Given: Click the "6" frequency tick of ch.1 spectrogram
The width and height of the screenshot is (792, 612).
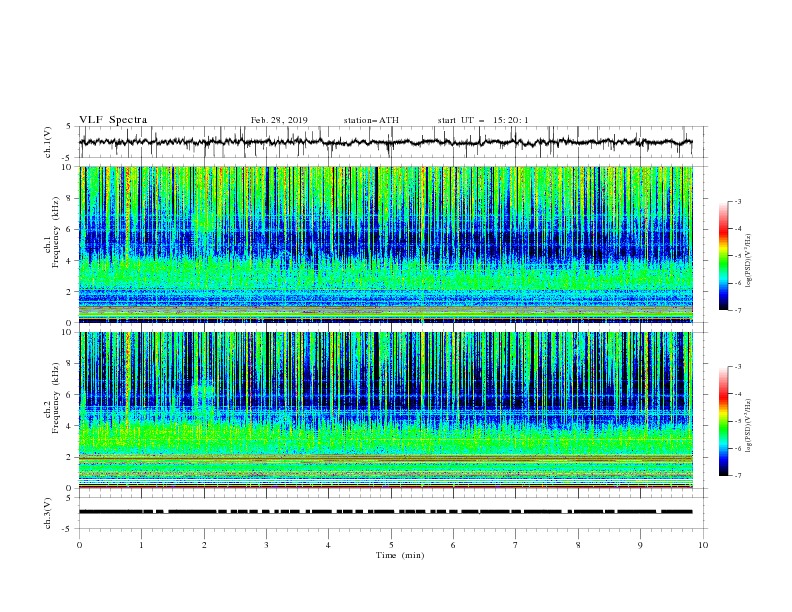Looking at the screenshot, I should pyautogui.click(x=70, y=229).
